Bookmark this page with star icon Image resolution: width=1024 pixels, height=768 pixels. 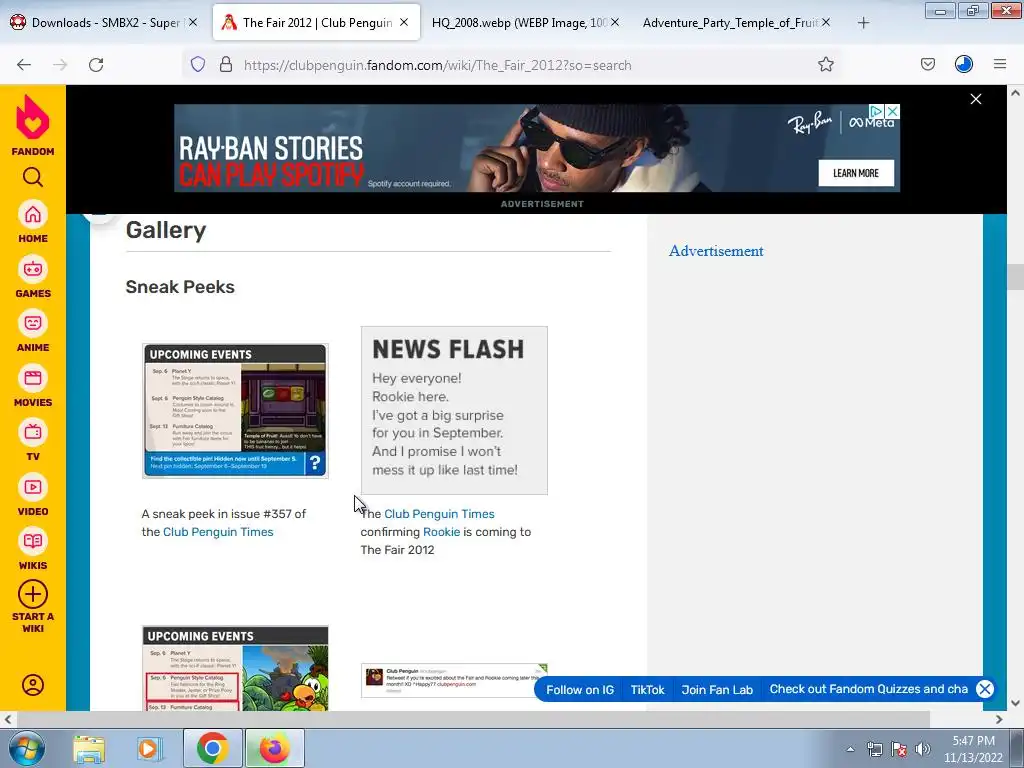pyautogui.click(x=825, y=64)
